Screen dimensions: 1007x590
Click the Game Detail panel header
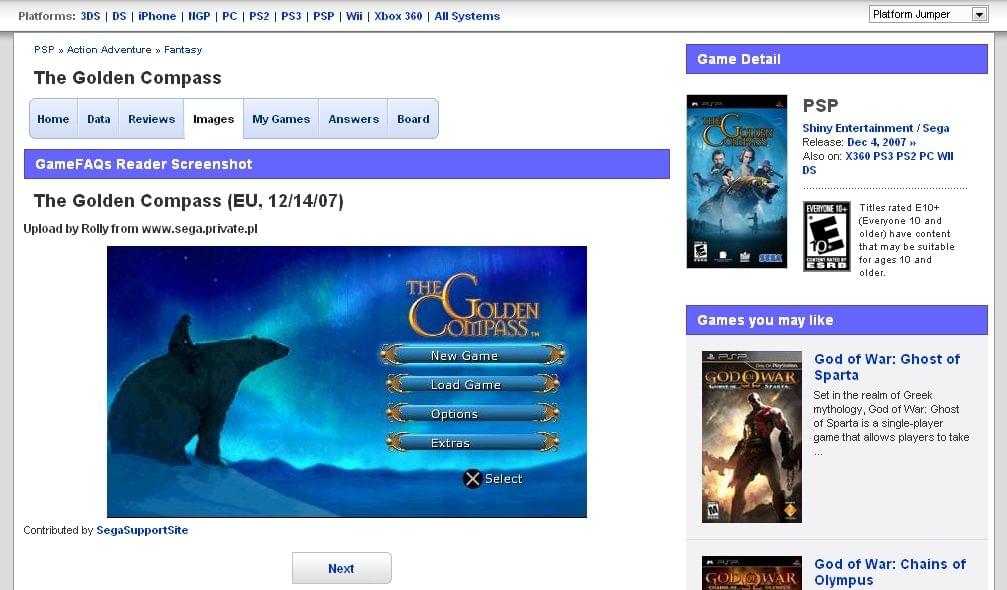(x=837, y=59)
